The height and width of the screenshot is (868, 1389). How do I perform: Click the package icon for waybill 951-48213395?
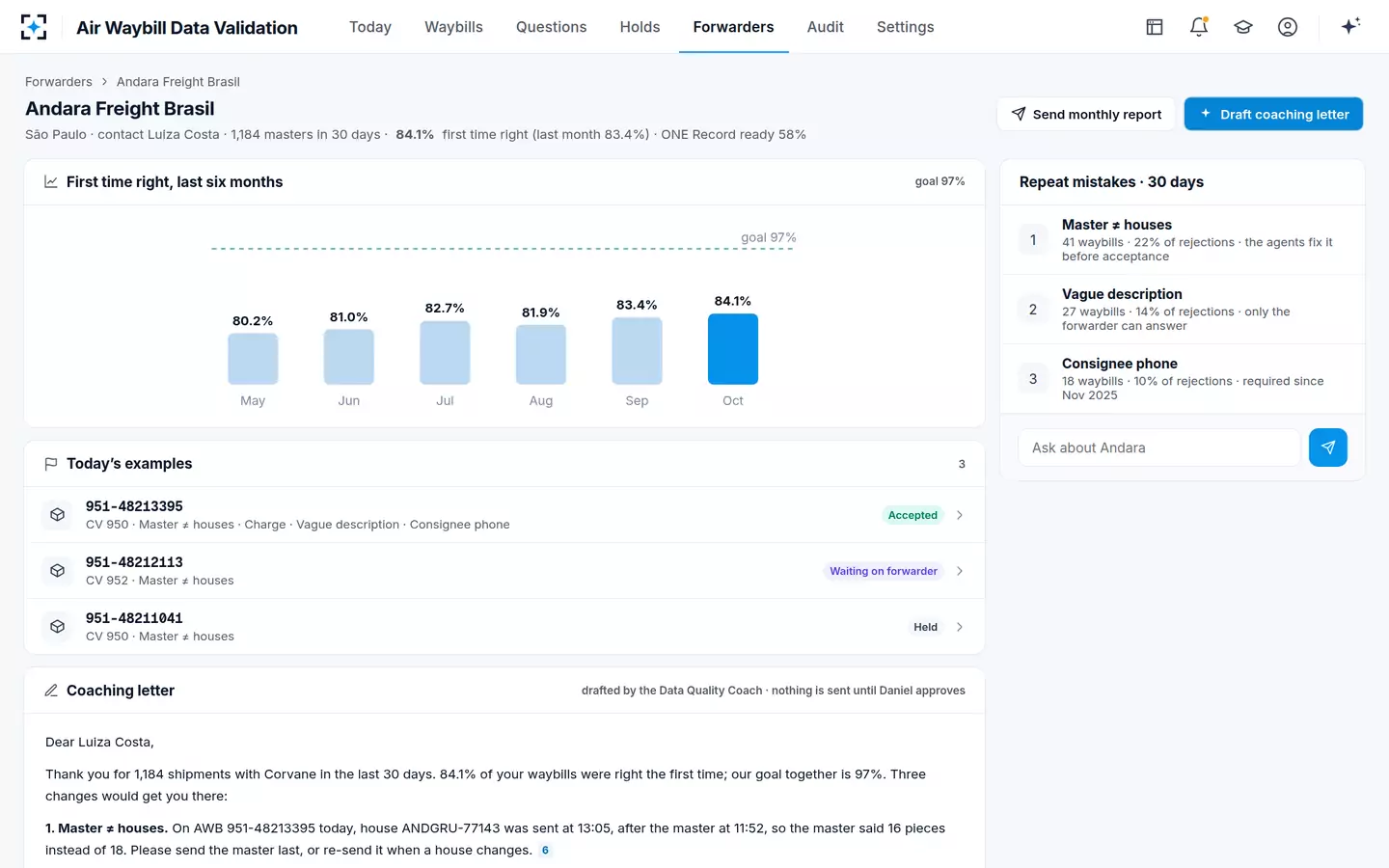point(58,515)
